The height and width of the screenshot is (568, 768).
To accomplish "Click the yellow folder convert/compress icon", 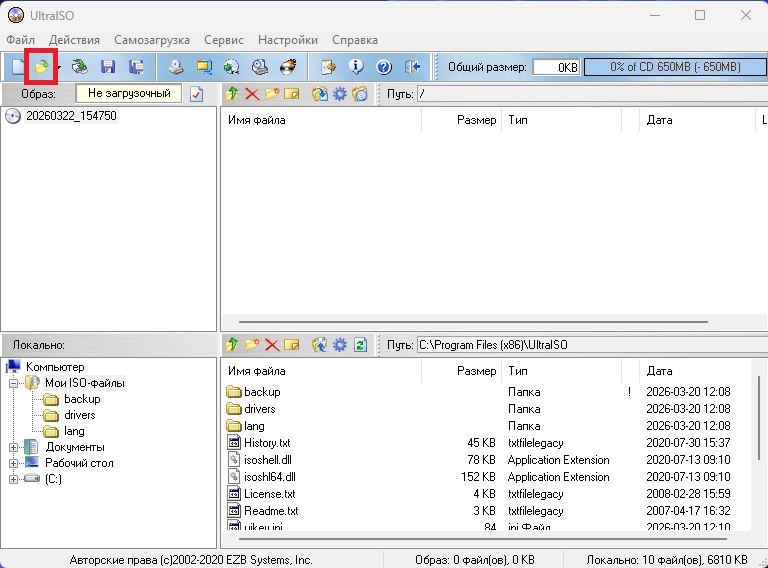I will (204, 67).
